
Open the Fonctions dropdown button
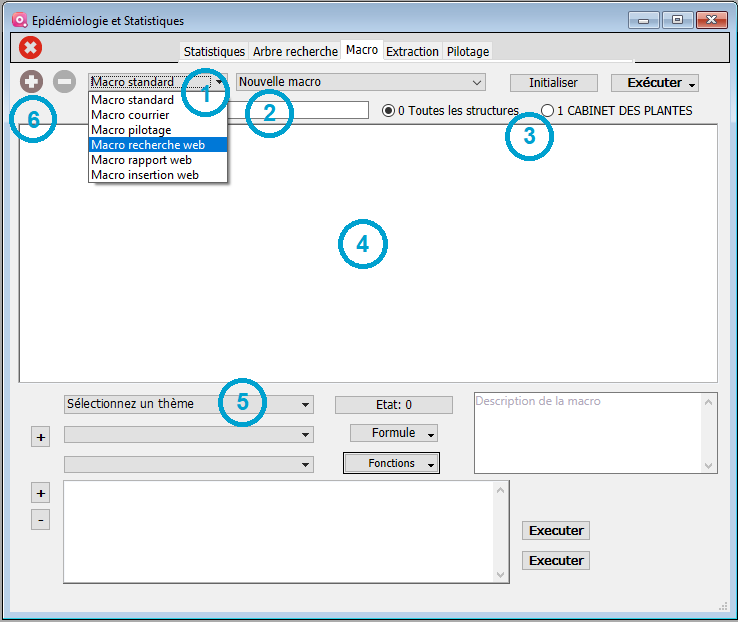coord(392,463)
